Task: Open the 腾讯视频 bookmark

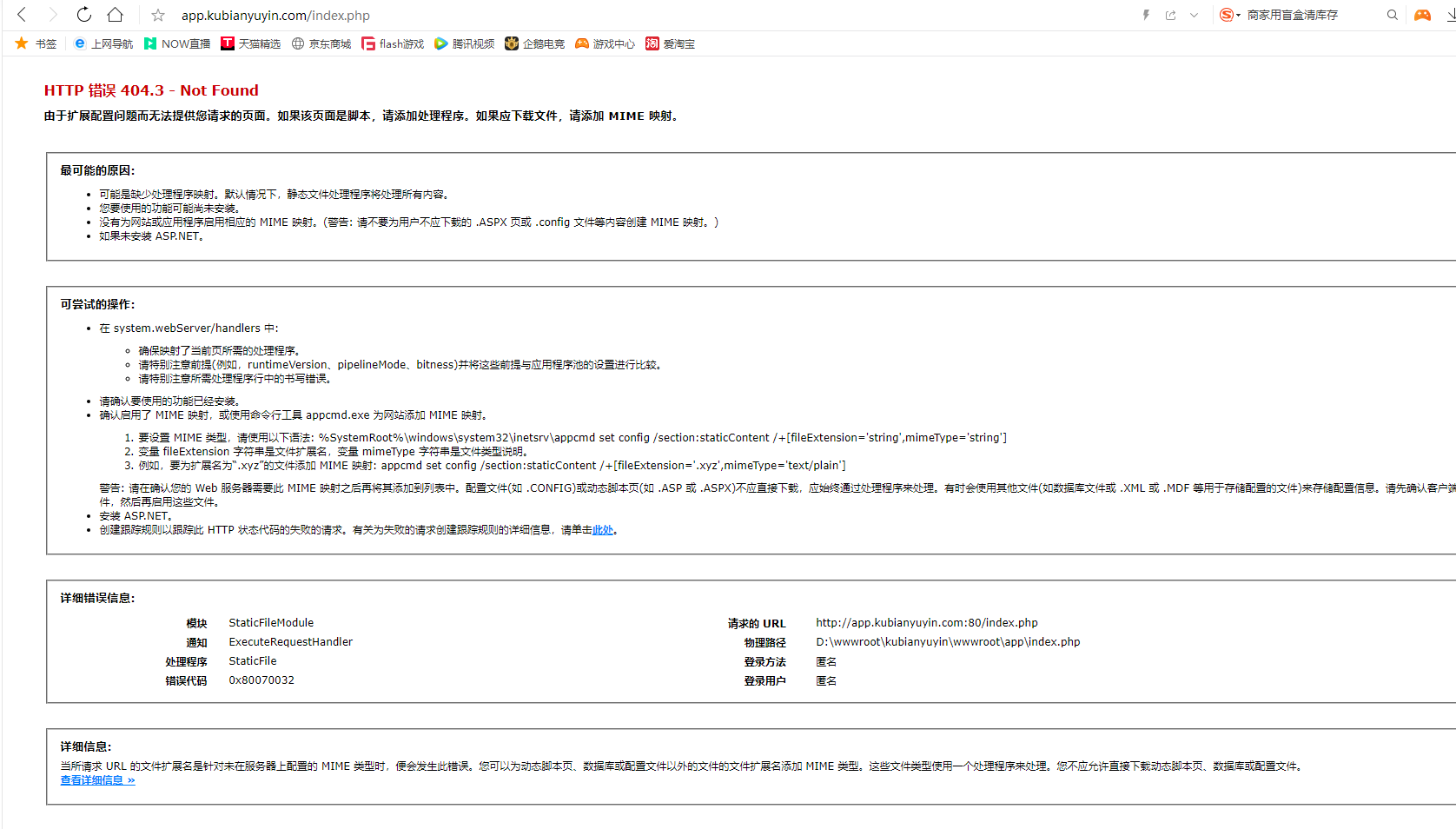Action: [465, 43]
